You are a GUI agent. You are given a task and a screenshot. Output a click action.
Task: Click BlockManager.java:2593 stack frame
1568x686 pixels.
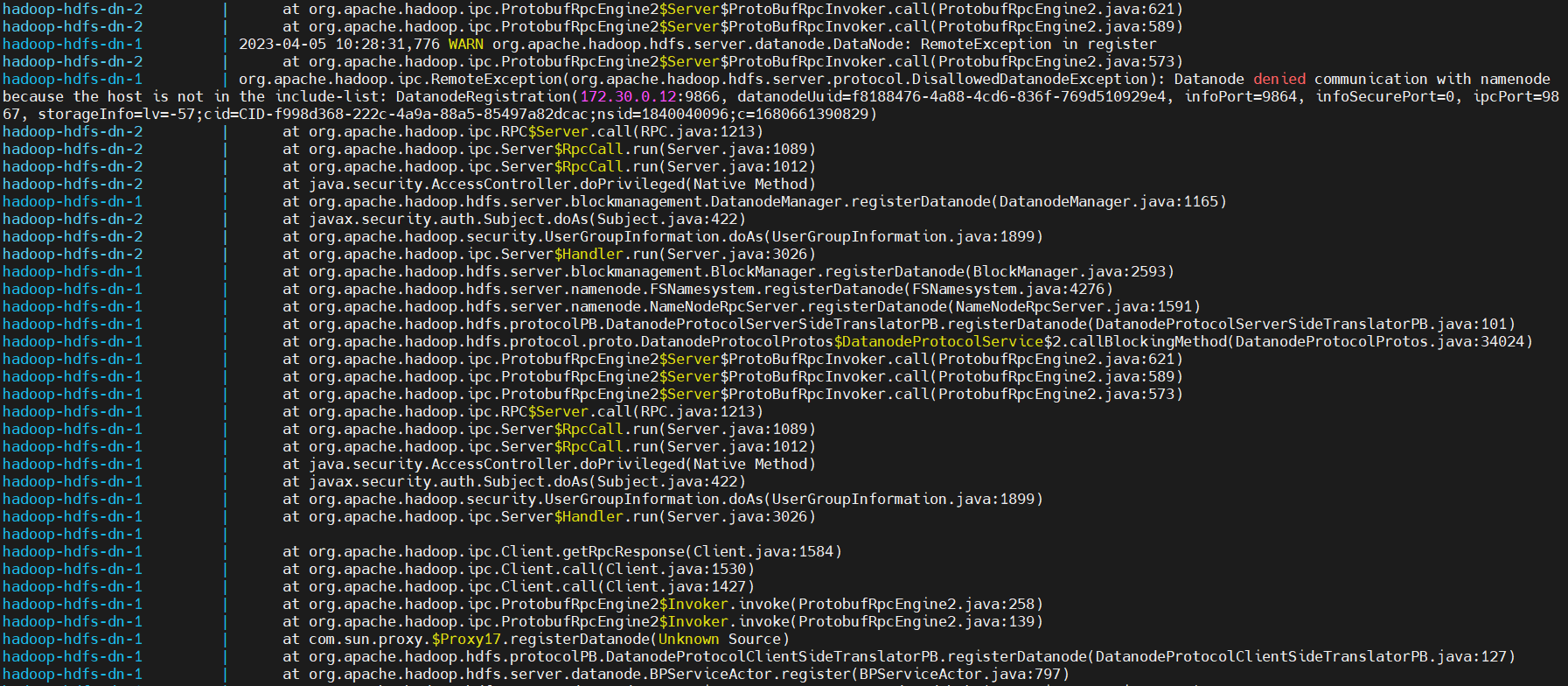tap(728, 271)
